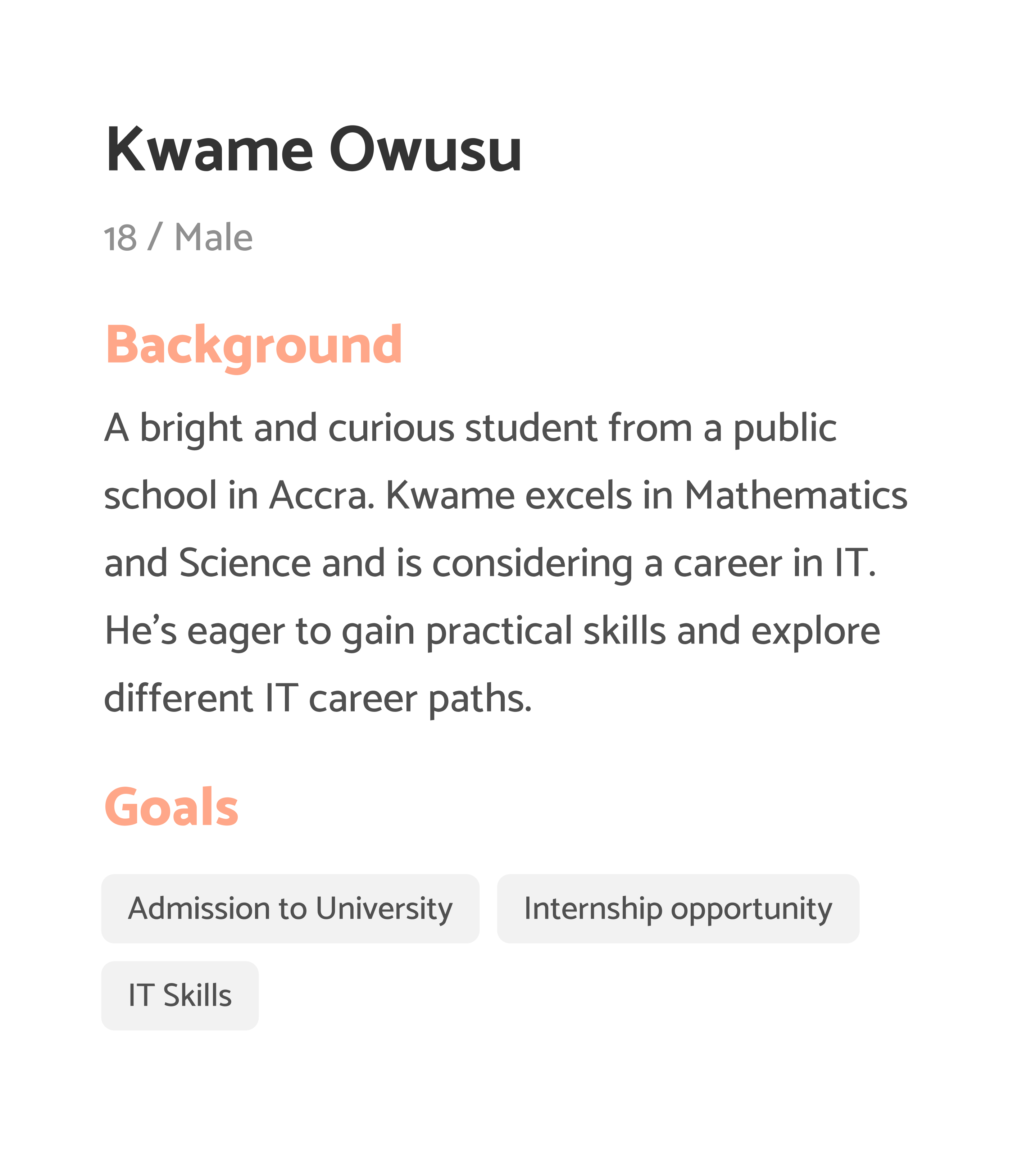The width and height of the screenshot is (1036, 1151).
Task: Click the "Kwame Owusu" name heading
Action: pyautogui.click(x=314, y=150)
